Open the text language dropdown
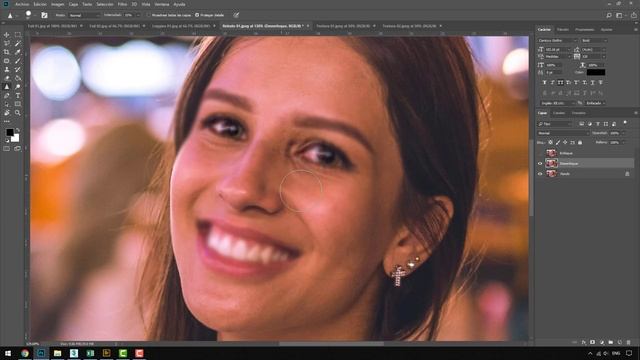Screen dimensions: 640x360 pyautogui.click(x=558, y=103)
